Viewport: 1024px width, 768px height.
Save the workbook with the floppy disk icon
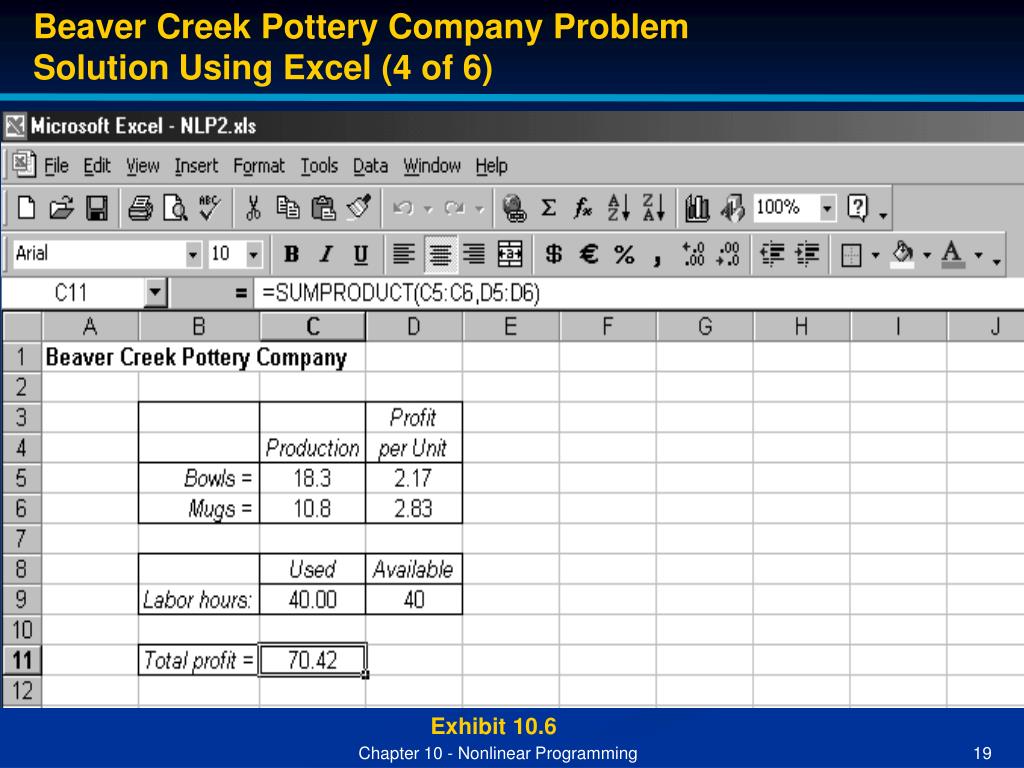[x=97, y=208]
